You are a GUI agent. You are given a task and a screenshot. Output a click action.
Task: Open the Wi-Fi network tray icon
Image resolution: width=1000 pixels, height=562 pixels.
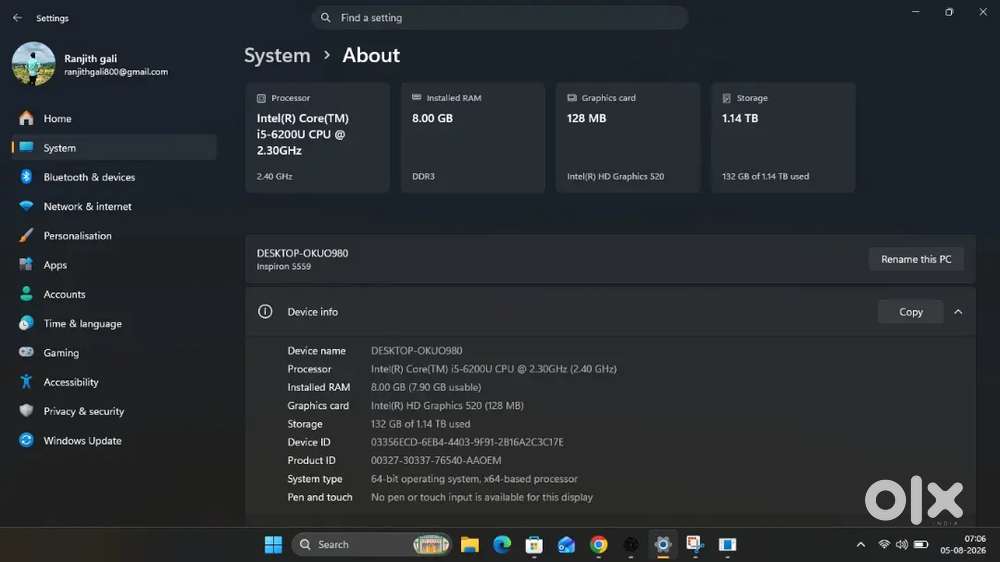(884, 544)
